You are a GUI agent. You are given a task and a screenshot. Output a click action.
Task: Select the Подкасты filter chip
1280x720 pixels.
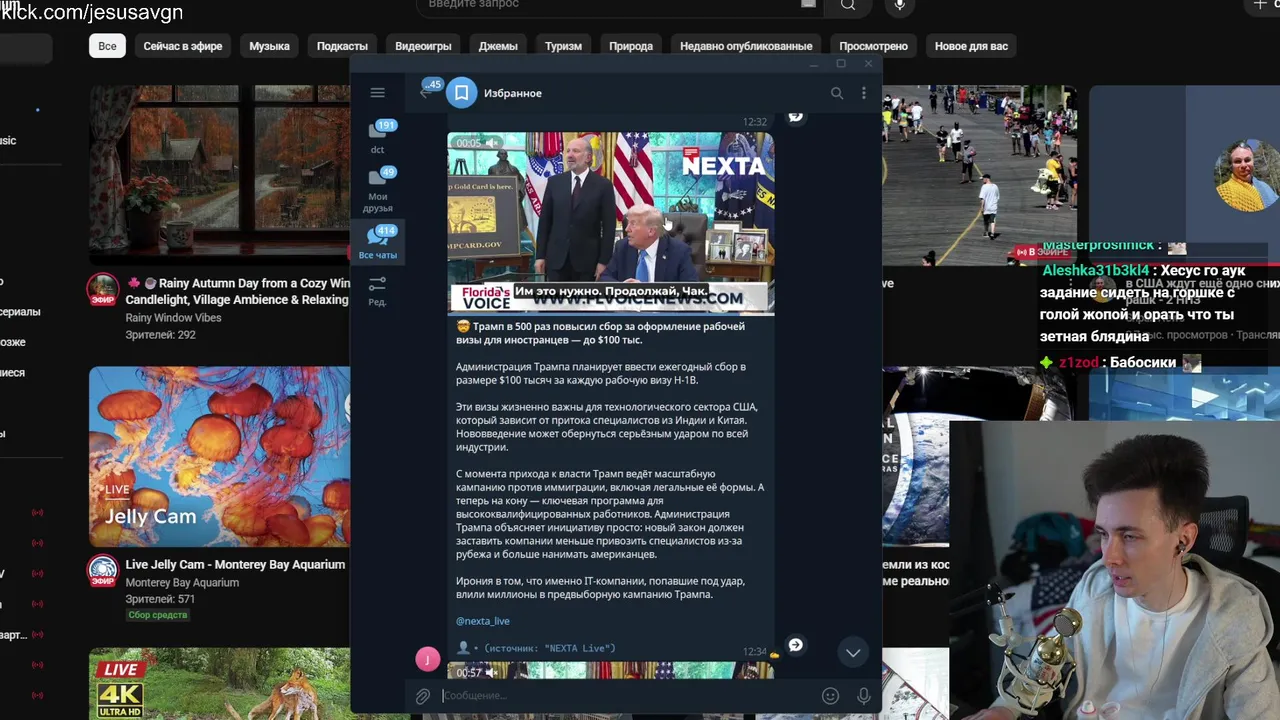[342, 46]
